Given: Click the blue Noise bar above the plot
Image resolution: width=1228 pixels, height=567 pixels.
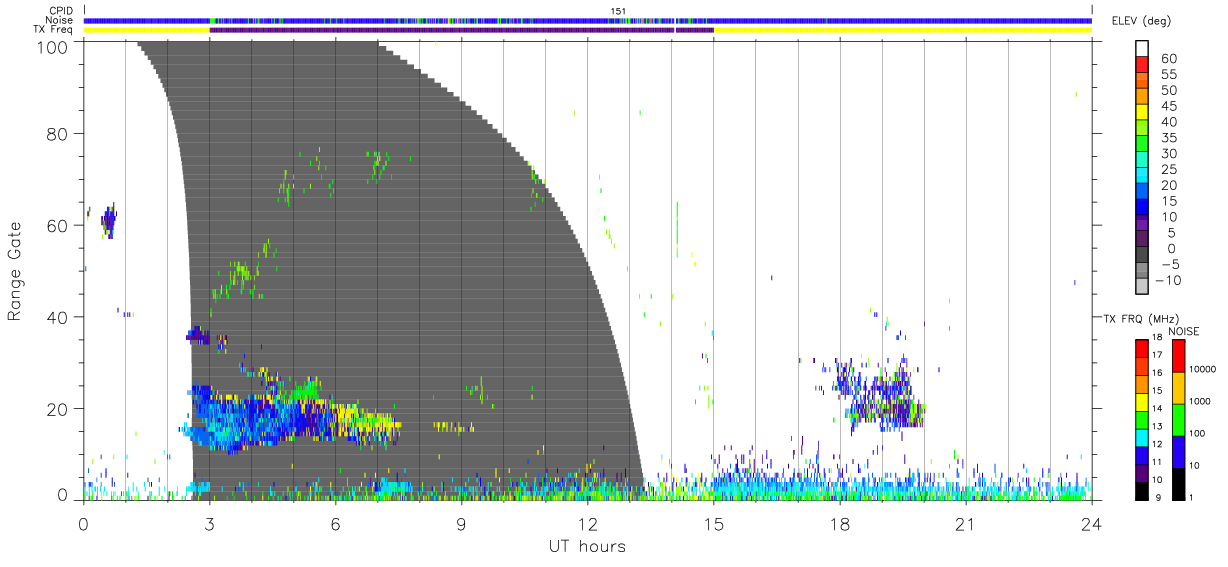Looking at the screenshot, I should coord(587,20).
